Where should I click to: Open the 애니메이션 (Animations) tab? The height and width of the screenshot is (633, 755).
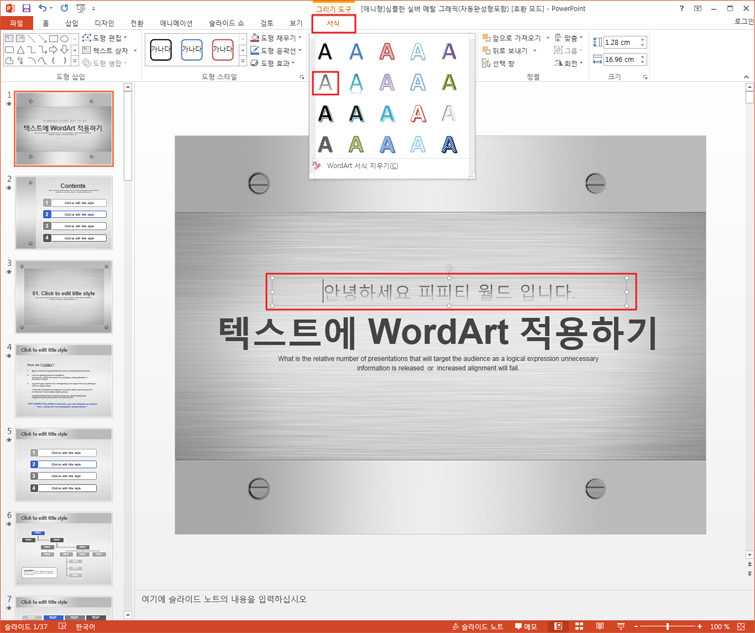[x=176, y=23]
